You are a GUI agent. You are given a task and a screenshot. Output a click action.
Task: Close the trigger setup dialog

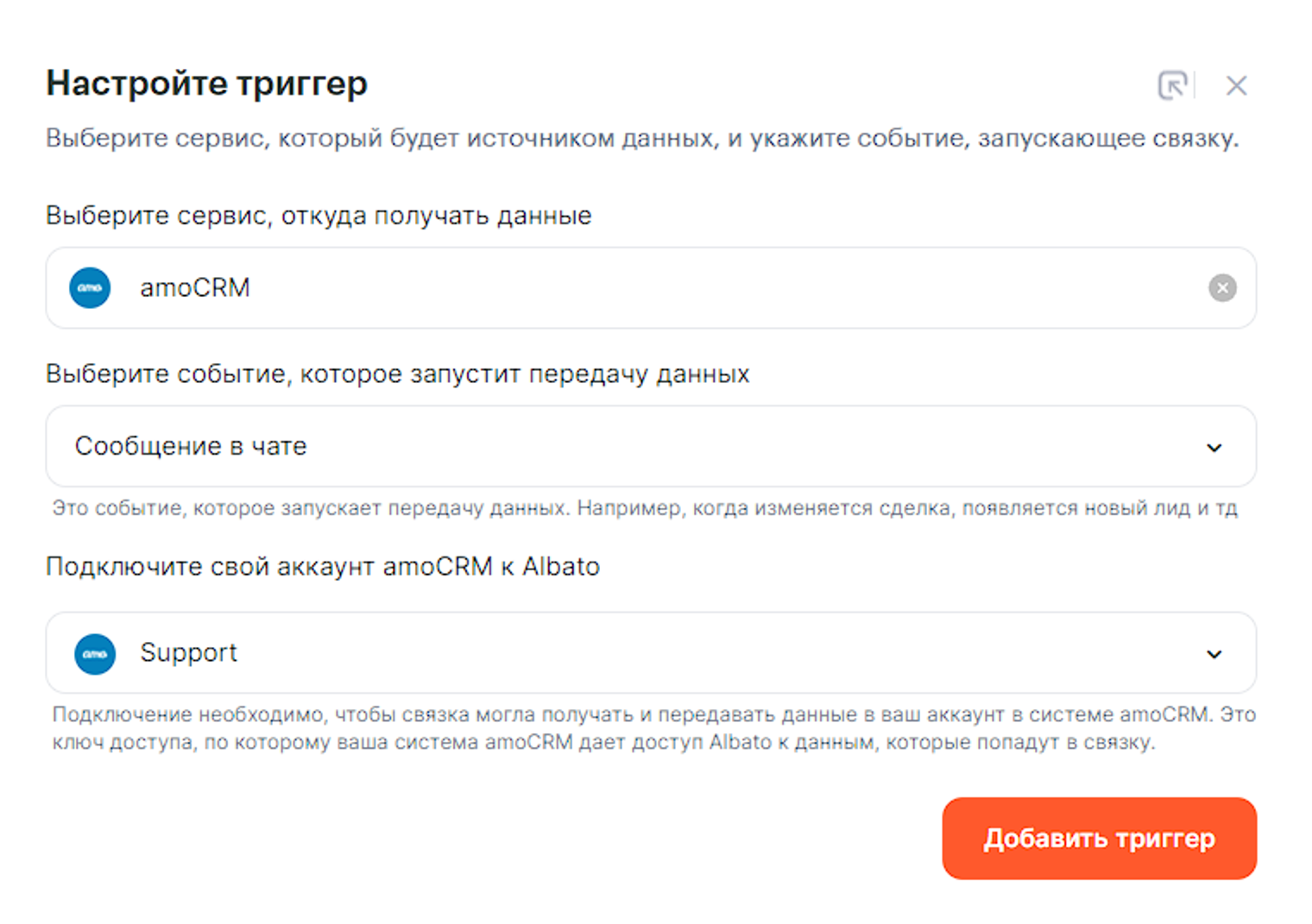click(1236, 85)
